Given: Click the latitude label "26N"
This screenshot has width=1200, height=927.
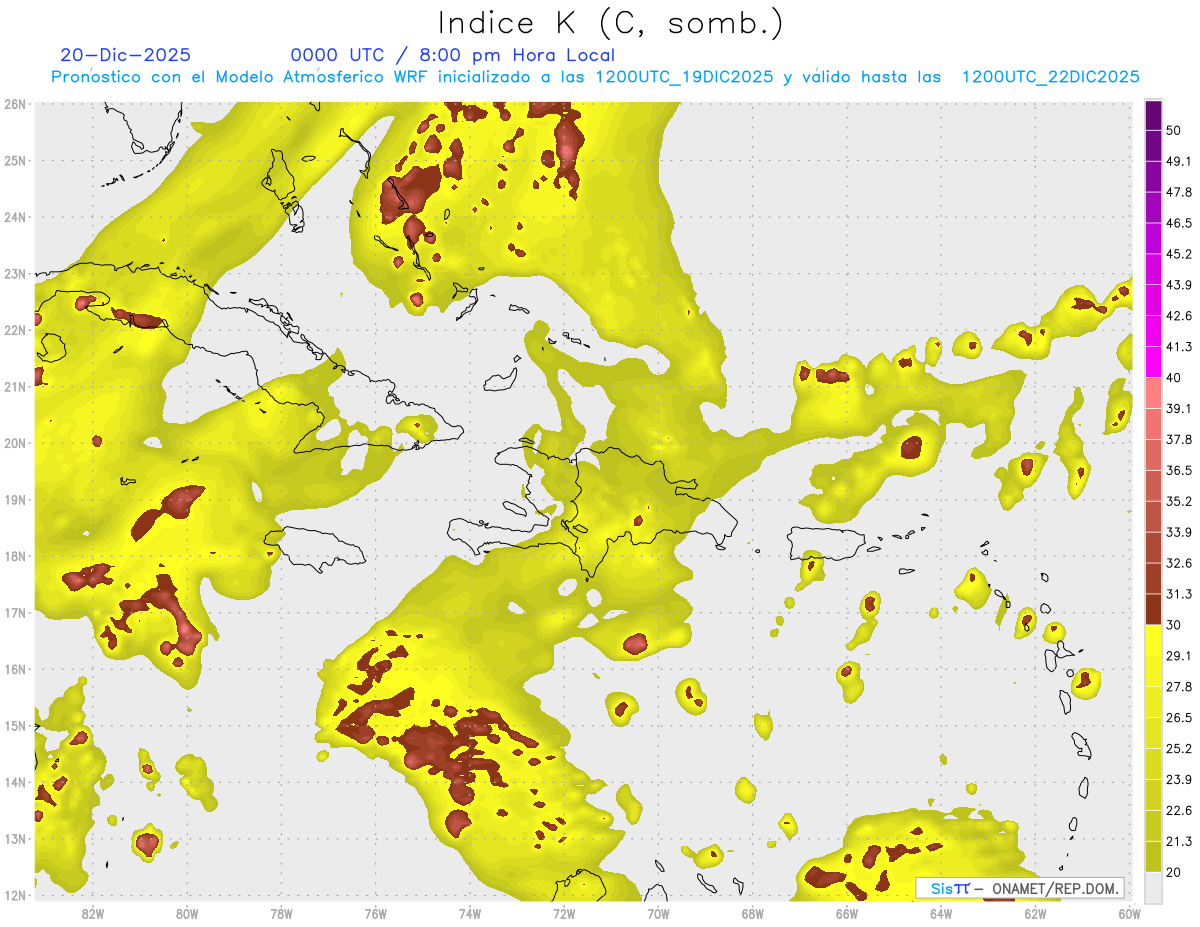Looking at the screenshot, I should tap(15, 104).
